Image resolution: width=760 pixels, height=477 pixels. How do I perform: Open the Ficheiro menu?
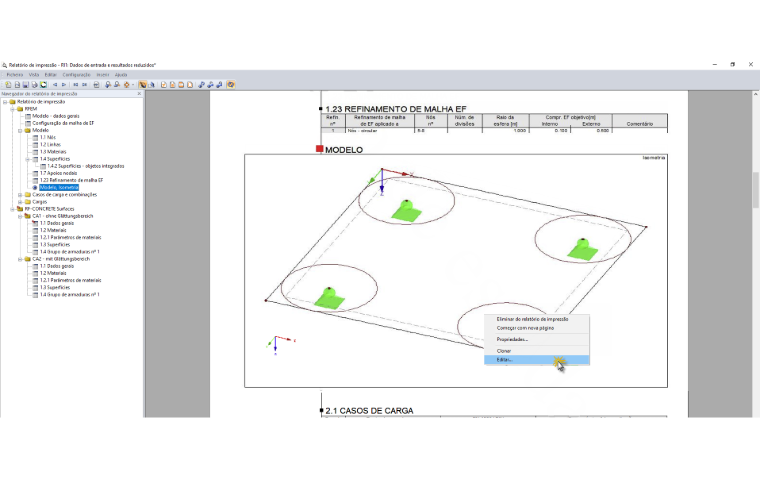point(15,75)
